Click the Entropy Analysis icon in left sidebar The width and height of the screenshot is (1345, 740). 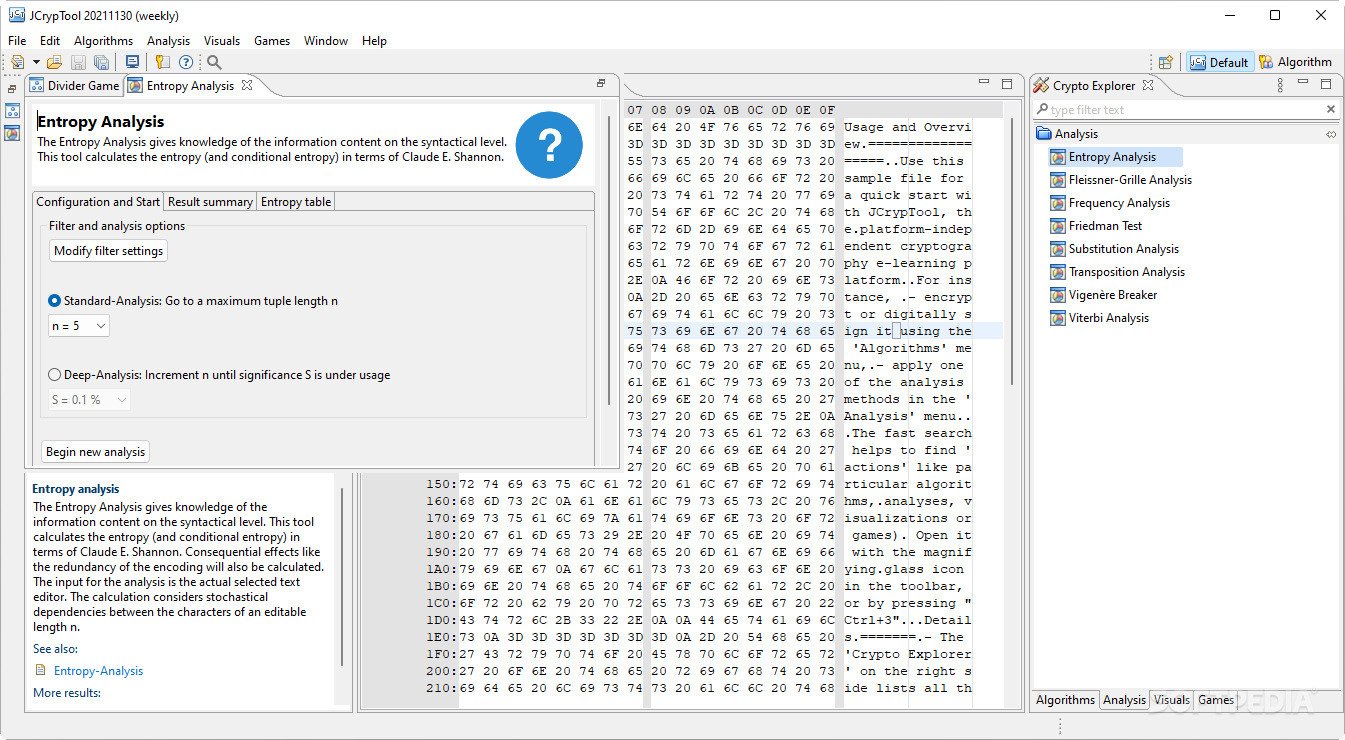coord(12,133)
